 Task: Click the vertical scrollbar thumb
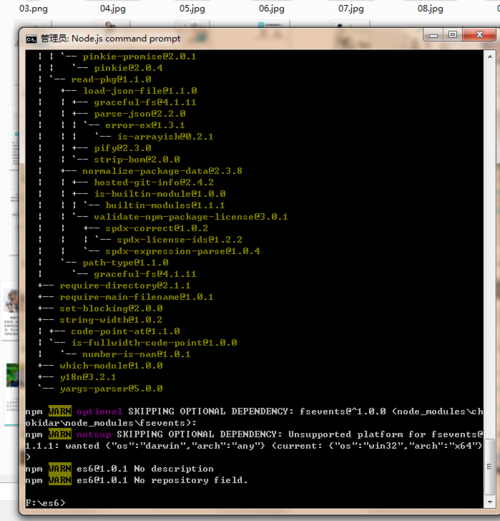tap(490, 466)
